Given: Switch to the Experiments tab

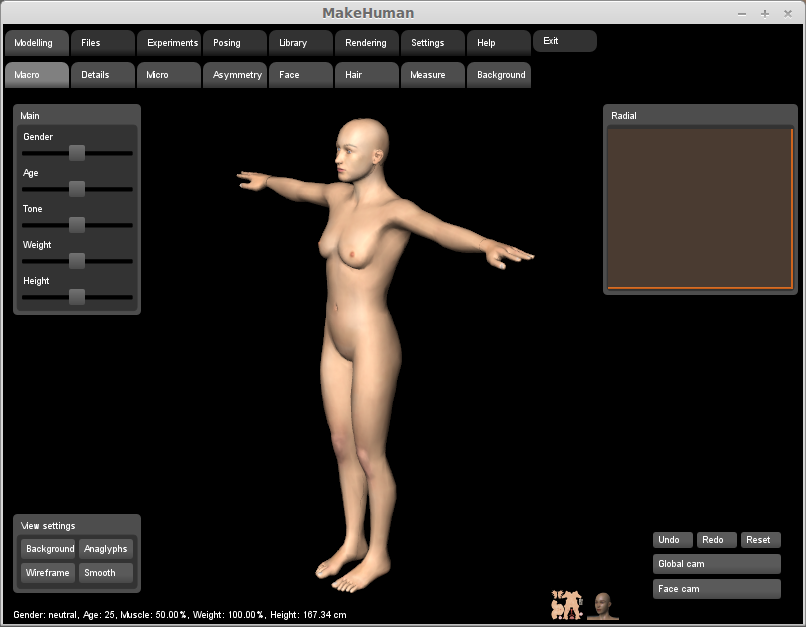Looking at the screenshot, I should pos(169,43).
